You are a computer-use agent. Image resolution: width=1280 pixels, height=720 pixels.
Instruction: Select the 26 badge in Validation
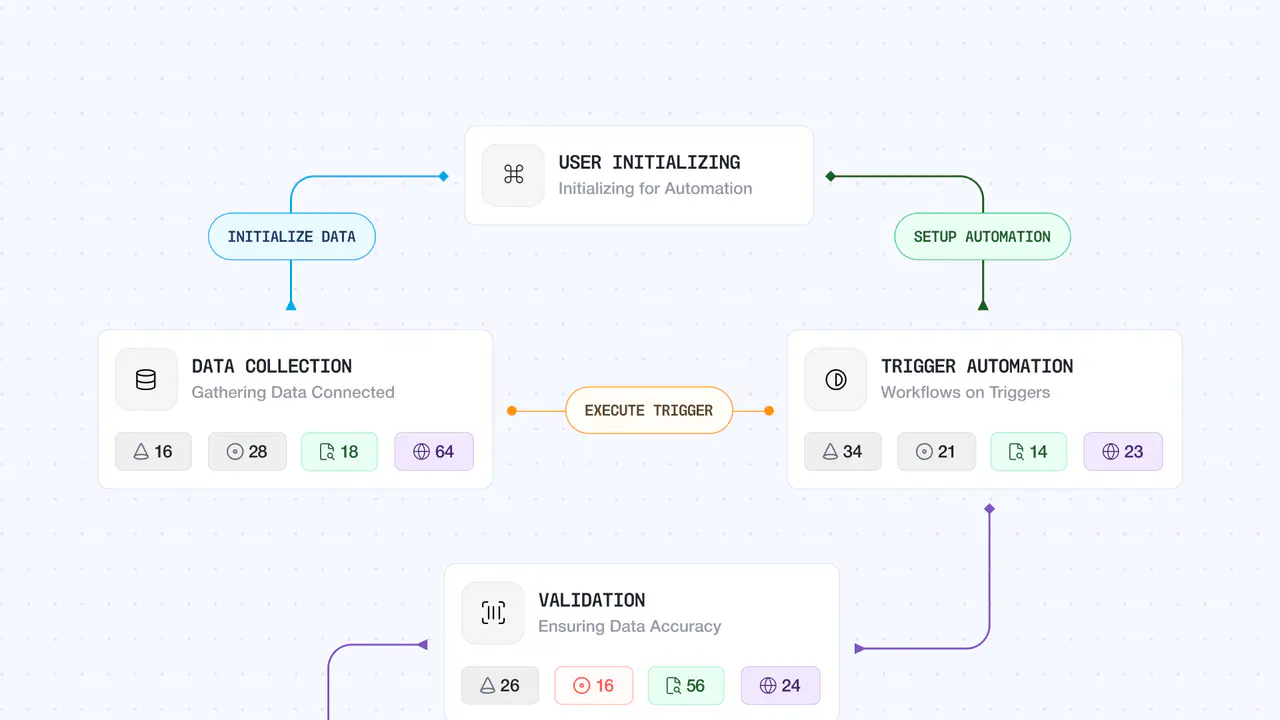pos(500,685)
